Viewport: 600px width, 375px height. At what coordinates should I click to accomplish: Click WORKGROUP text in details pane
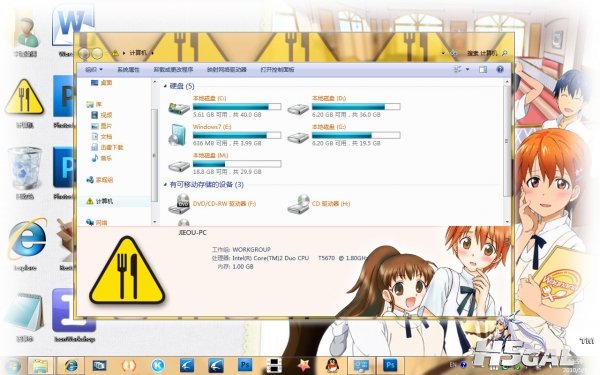[251, 249]
